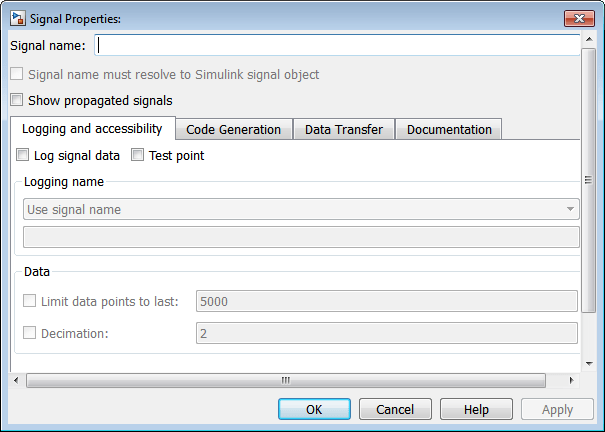Open Help for signal properties
The width and height of the screenshot is (605, 432).
point(476,409)
